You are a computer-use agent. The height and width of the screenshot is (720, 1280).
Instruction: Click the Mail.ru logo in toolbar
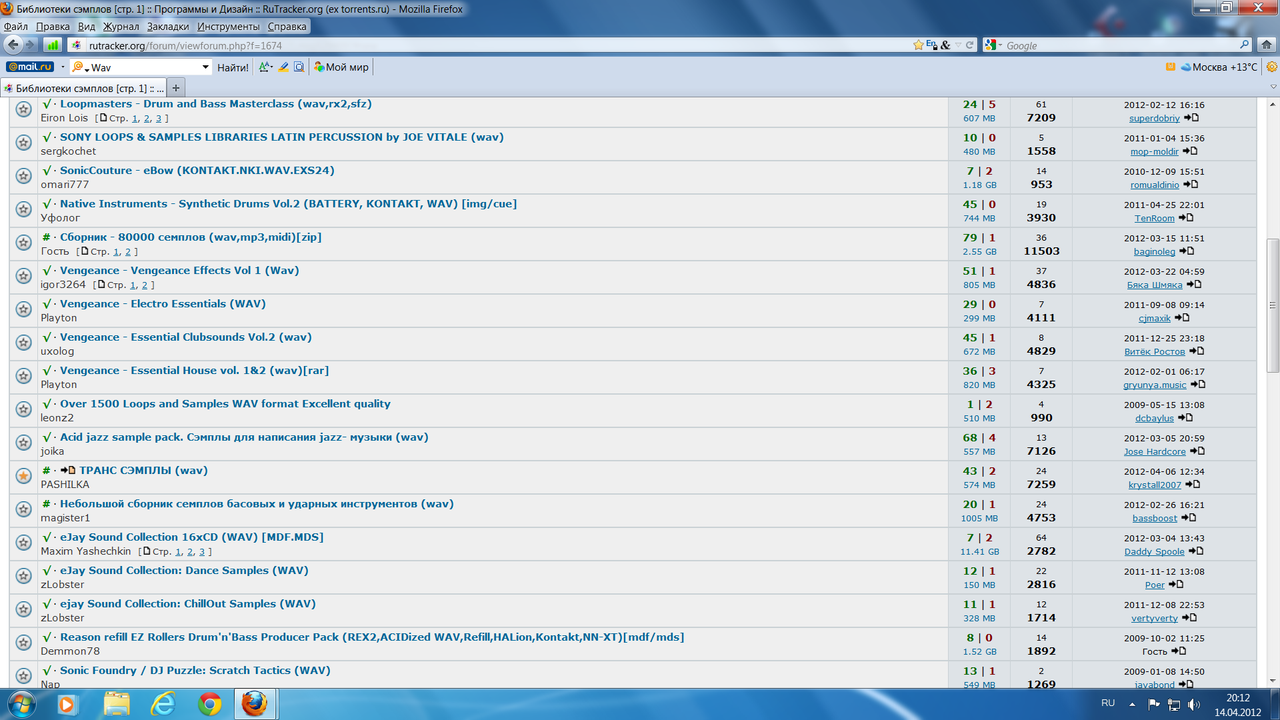pyautogui.click(x=28, y=67)
